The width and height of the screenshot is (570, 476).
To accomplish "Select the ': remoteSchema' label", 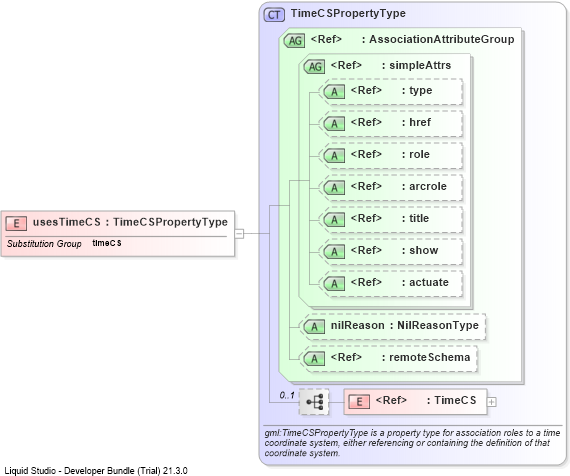I will click(x=426, y=357).
